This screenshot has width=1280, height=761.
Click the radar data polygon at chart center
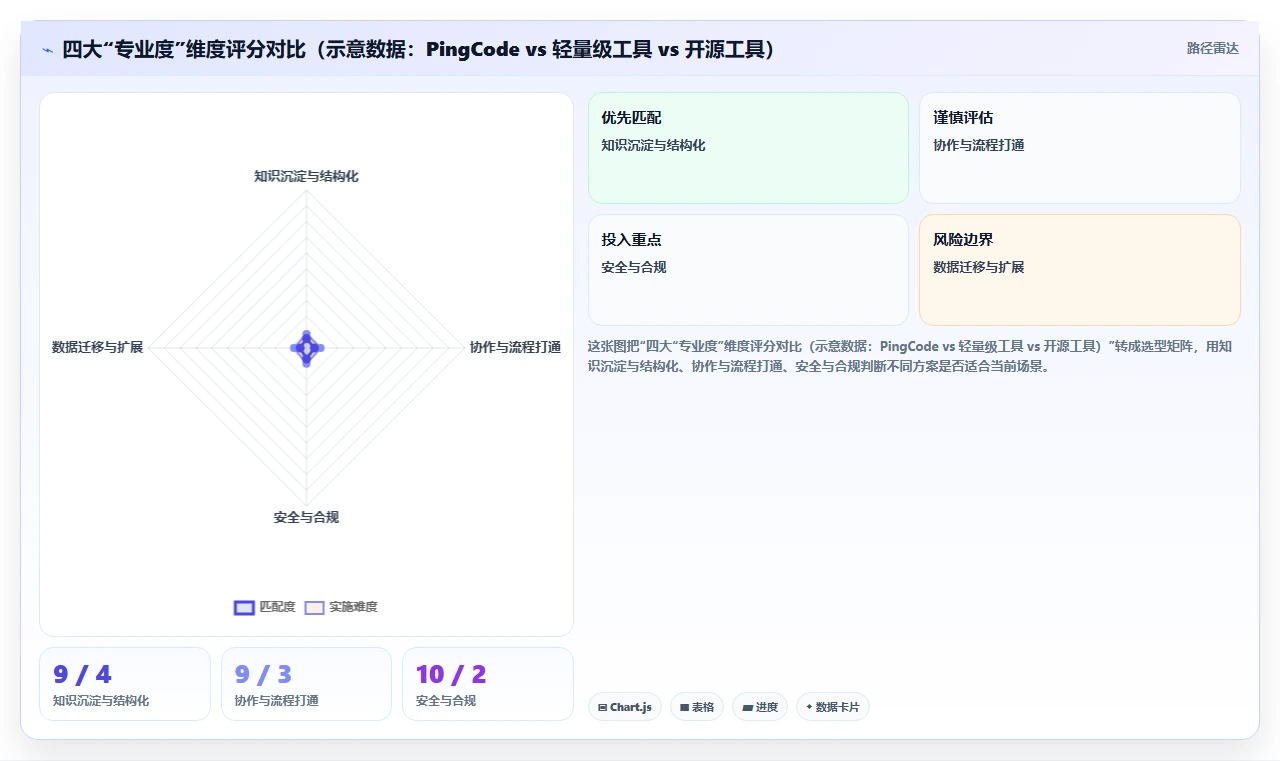tap(306, 347)
